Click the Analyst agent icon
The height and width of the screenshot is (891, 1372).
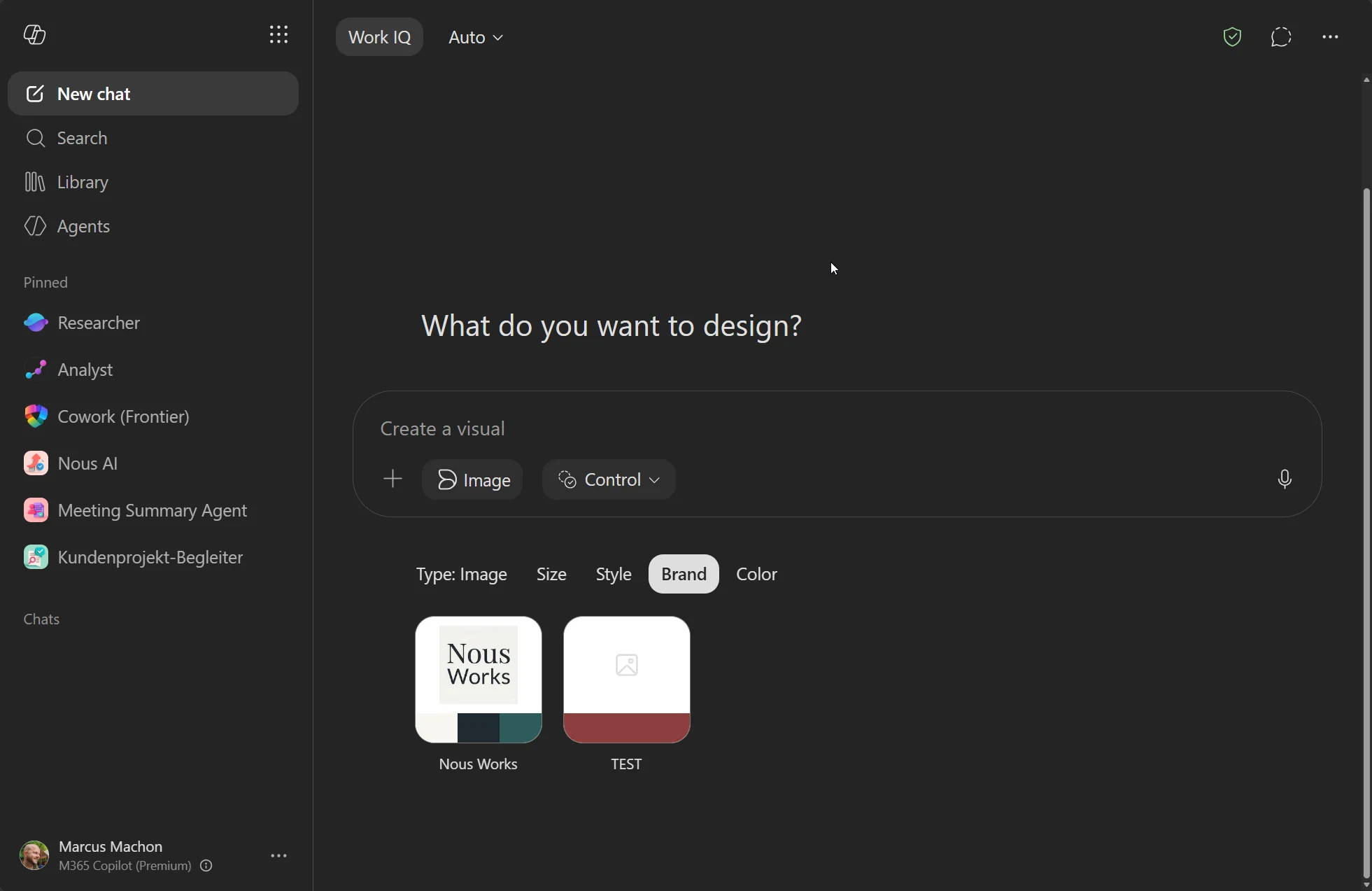tap(36, 370)
